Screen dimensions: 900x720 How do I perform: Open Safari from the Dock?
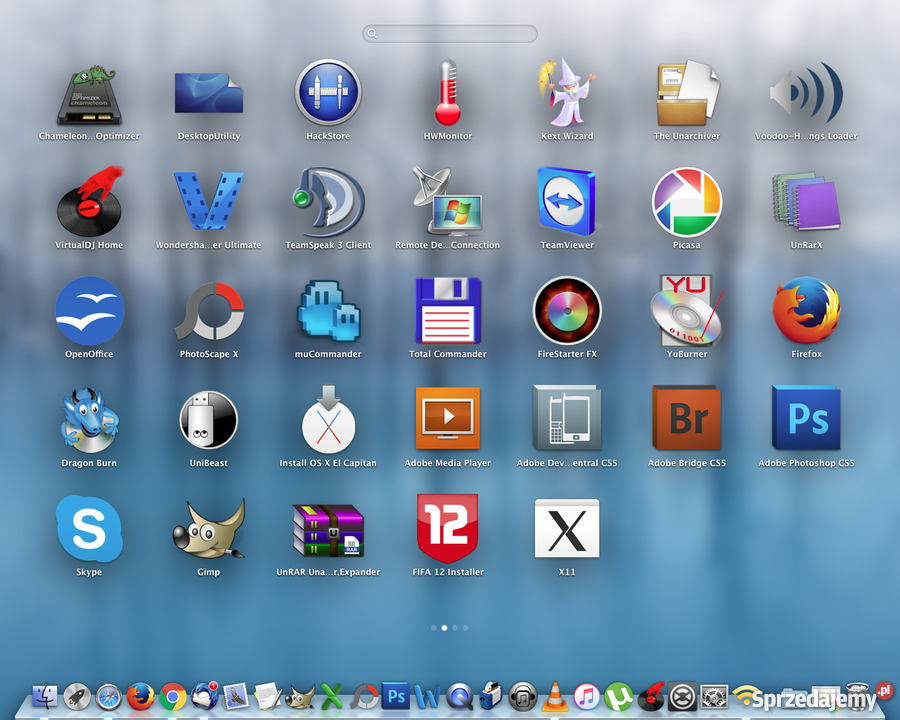click(107, 698)
